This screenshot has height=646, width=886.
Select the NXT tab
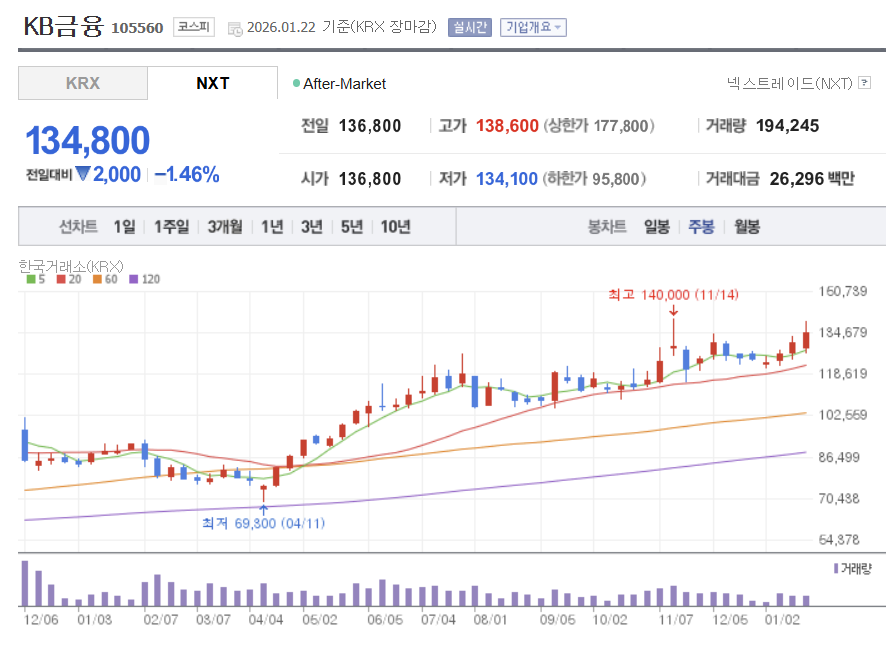(x=212, y=83)
